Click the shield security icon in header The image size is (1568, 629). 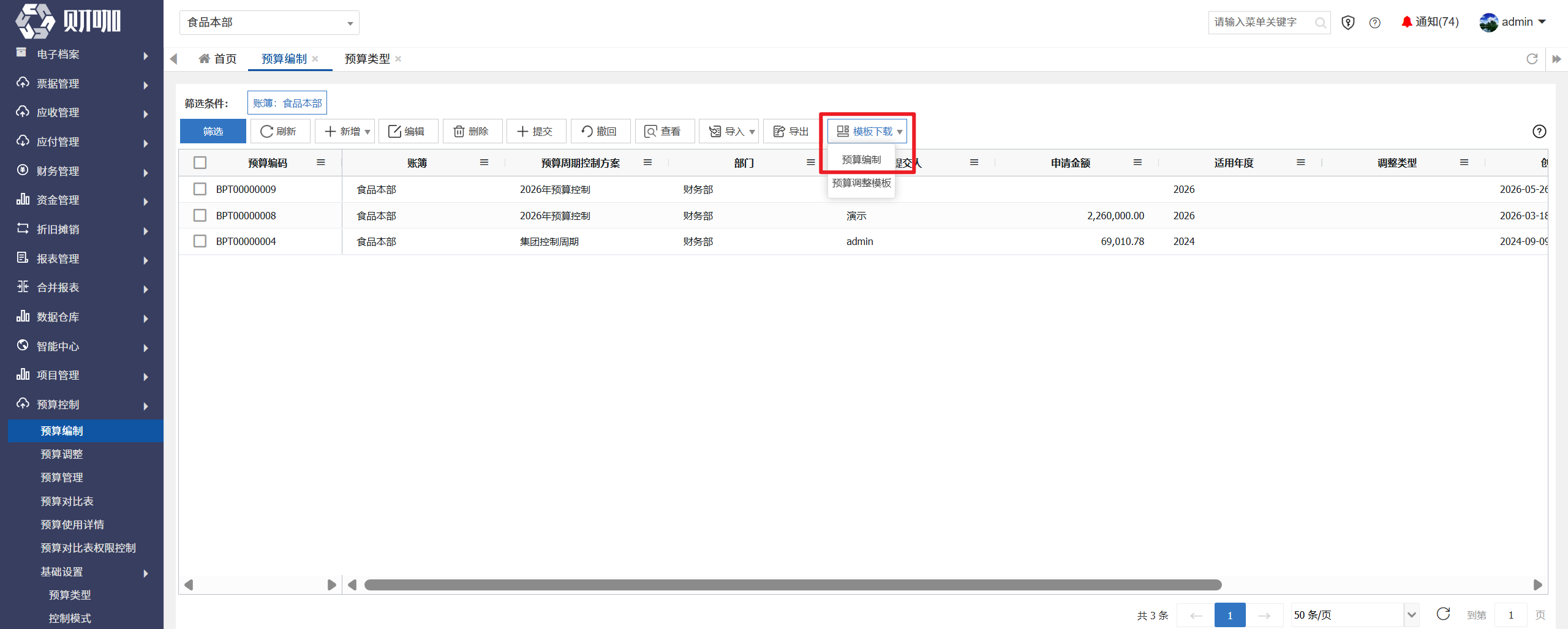point(1347,23)
